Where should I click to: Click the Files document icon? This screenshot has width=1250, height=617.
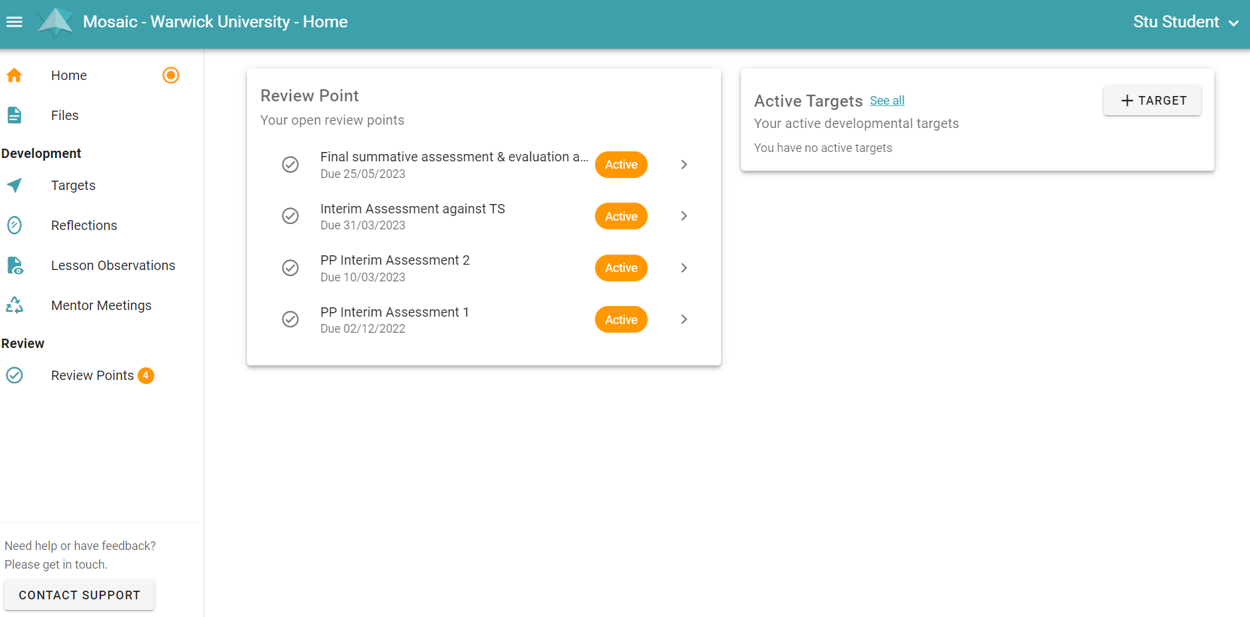click(x=14, y=115)
